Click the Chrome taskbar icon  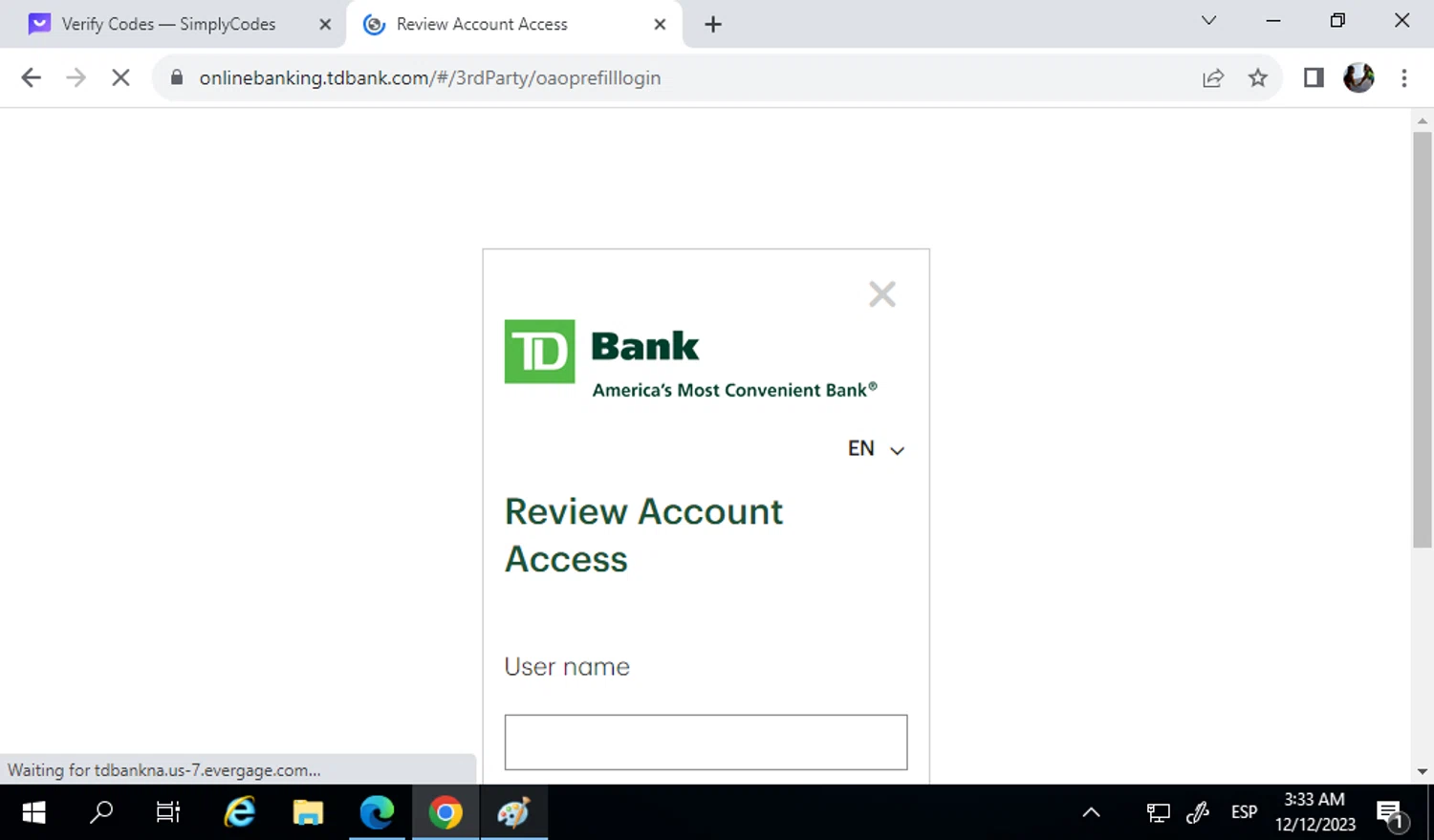445,812
